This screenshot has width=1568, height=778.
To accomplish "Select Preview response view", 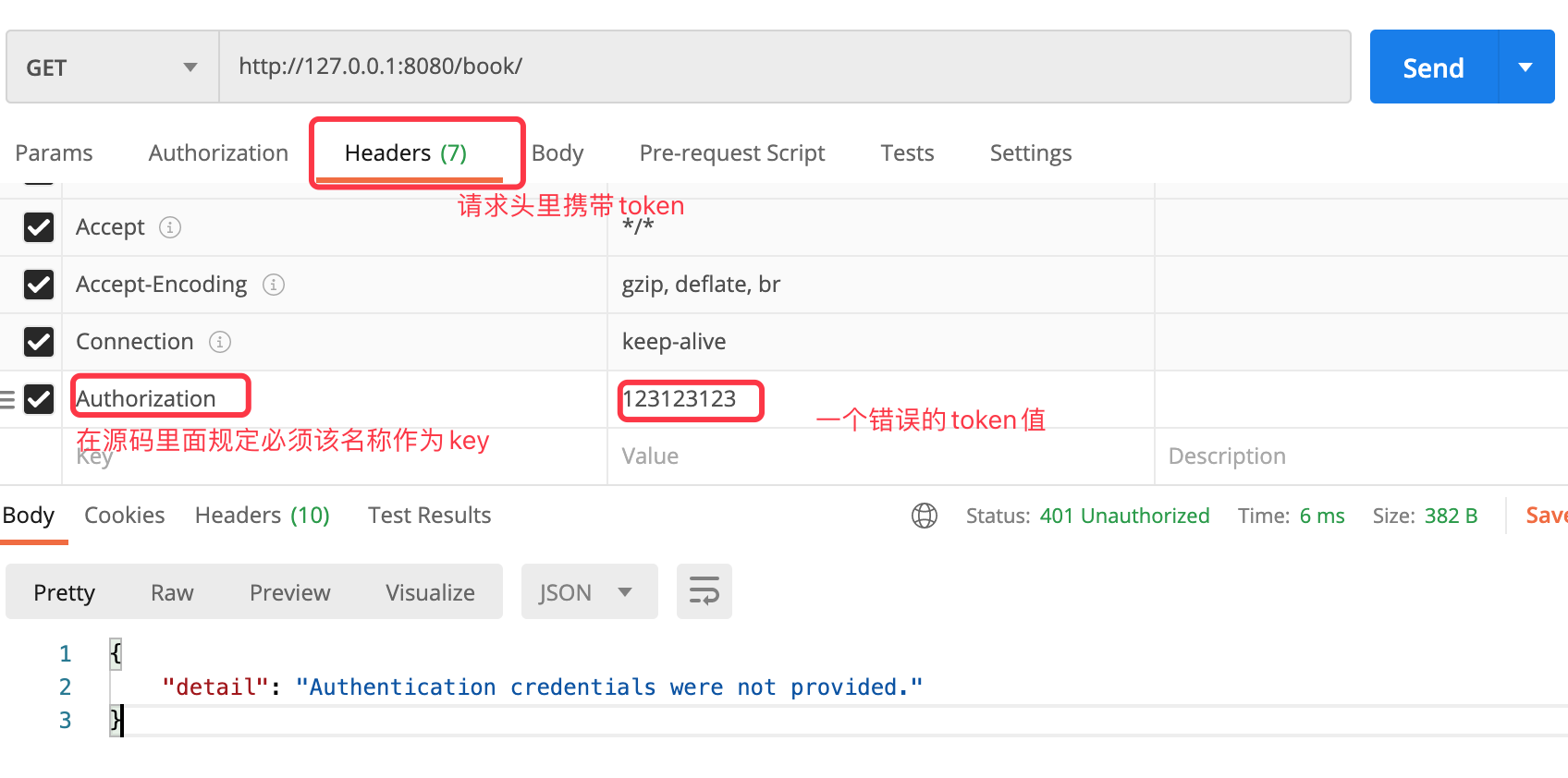I will [x=290, y=592].
